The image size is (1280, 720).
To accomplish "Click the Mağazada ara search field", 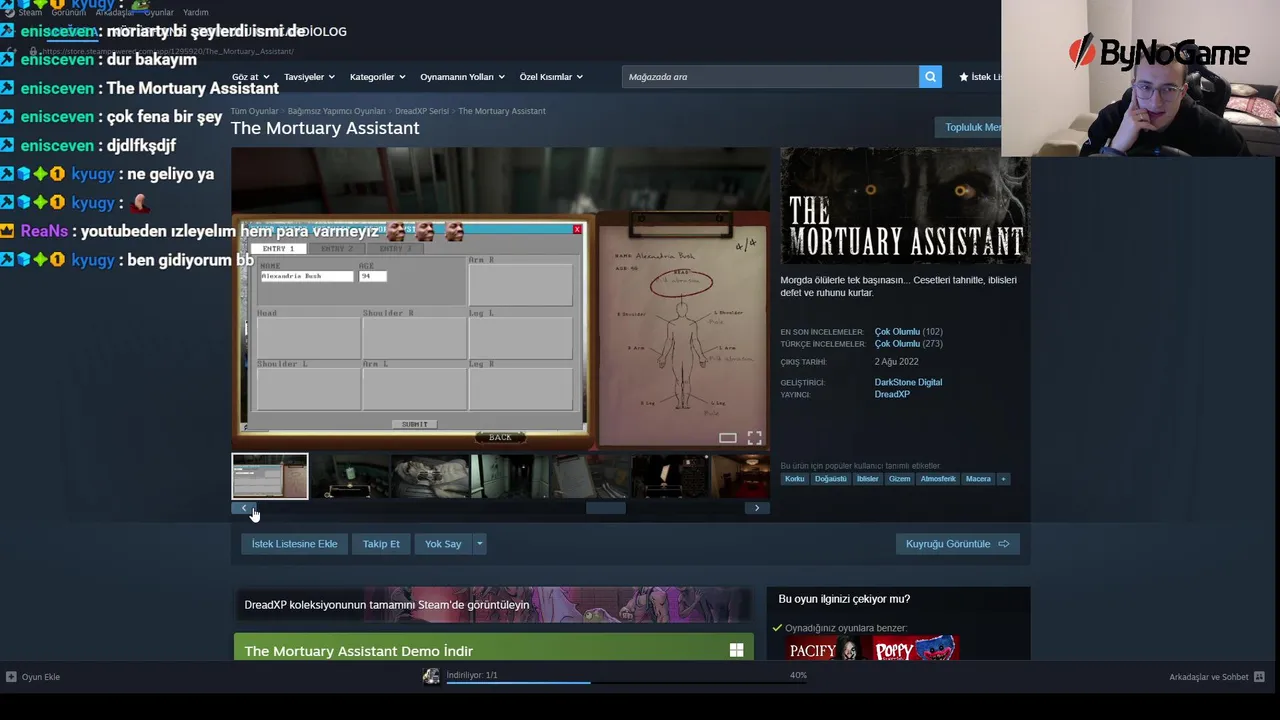I will tap(770, 77).
